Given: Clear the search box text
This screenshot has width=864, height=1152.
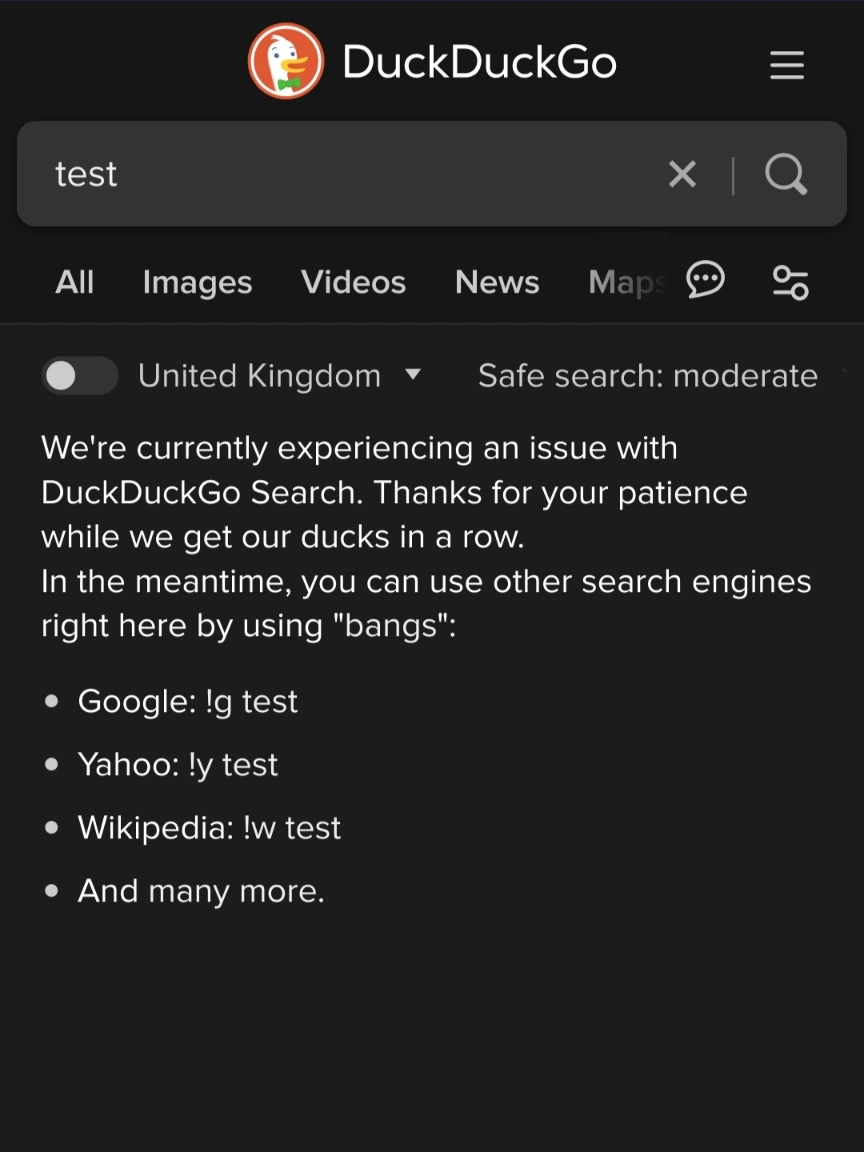Looking at the screenshot, I should (682, 174).
